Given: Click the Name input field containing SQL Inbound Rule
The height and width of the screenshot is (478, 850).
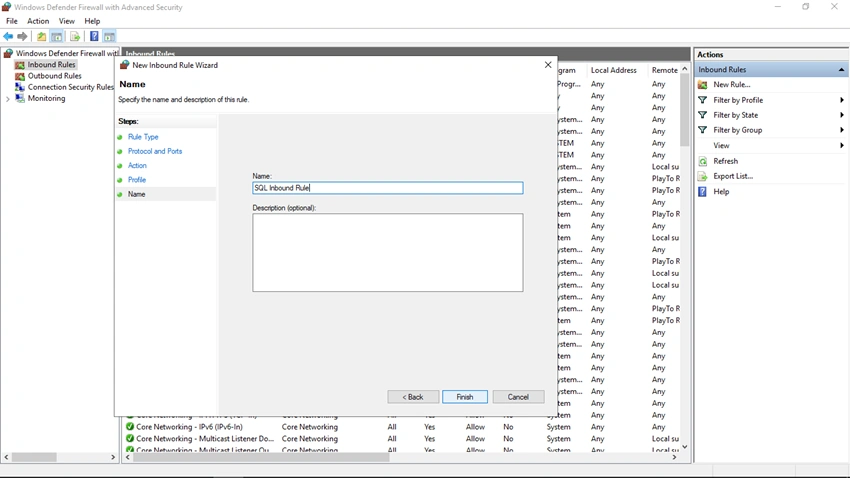Looking at the screenshot, I should 388,188.
